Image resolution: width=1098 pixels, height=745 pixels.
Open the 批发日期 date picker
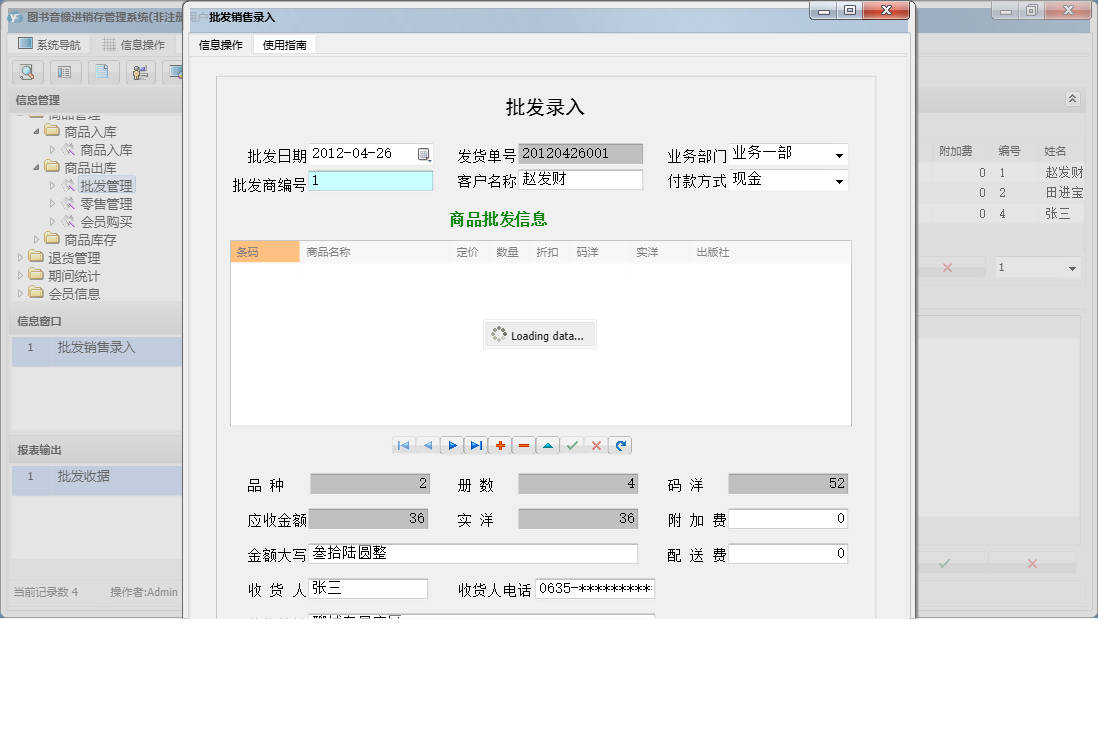pyautogui.click(x=424, y=153)
